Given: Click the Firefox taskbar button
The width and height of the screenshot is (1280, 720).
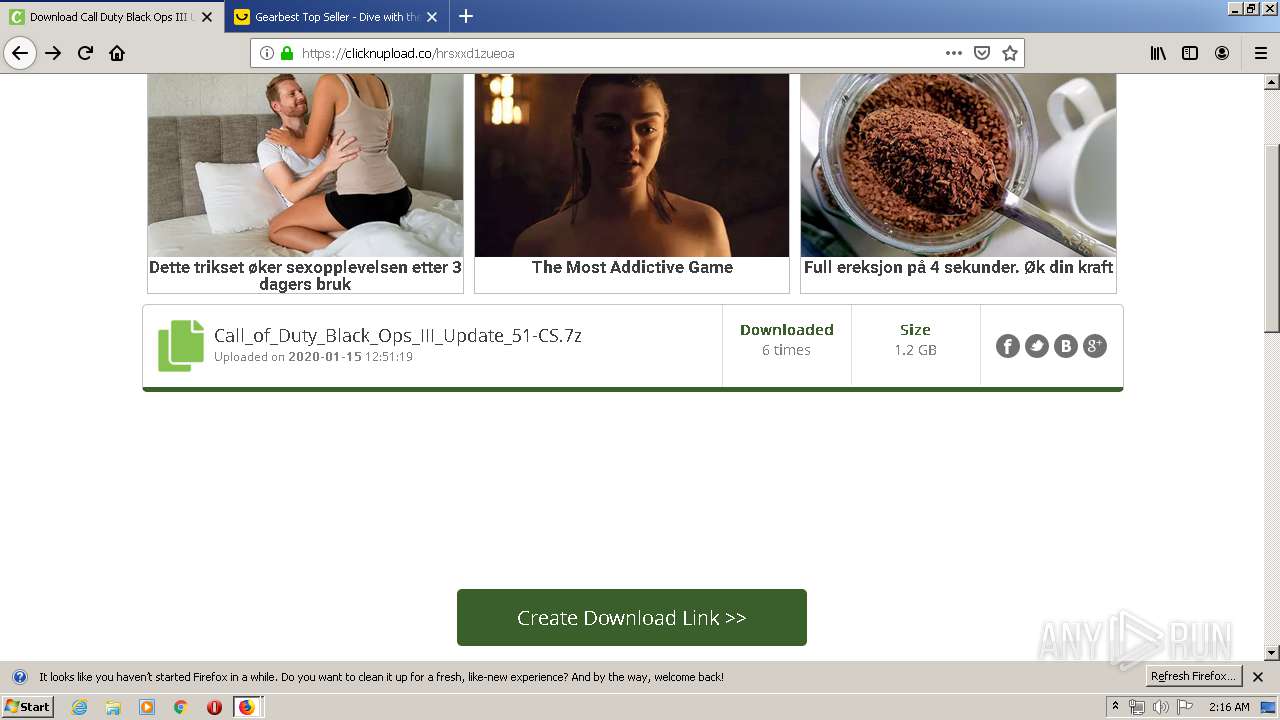Looking at the screenshot, I should pos(247,707).
